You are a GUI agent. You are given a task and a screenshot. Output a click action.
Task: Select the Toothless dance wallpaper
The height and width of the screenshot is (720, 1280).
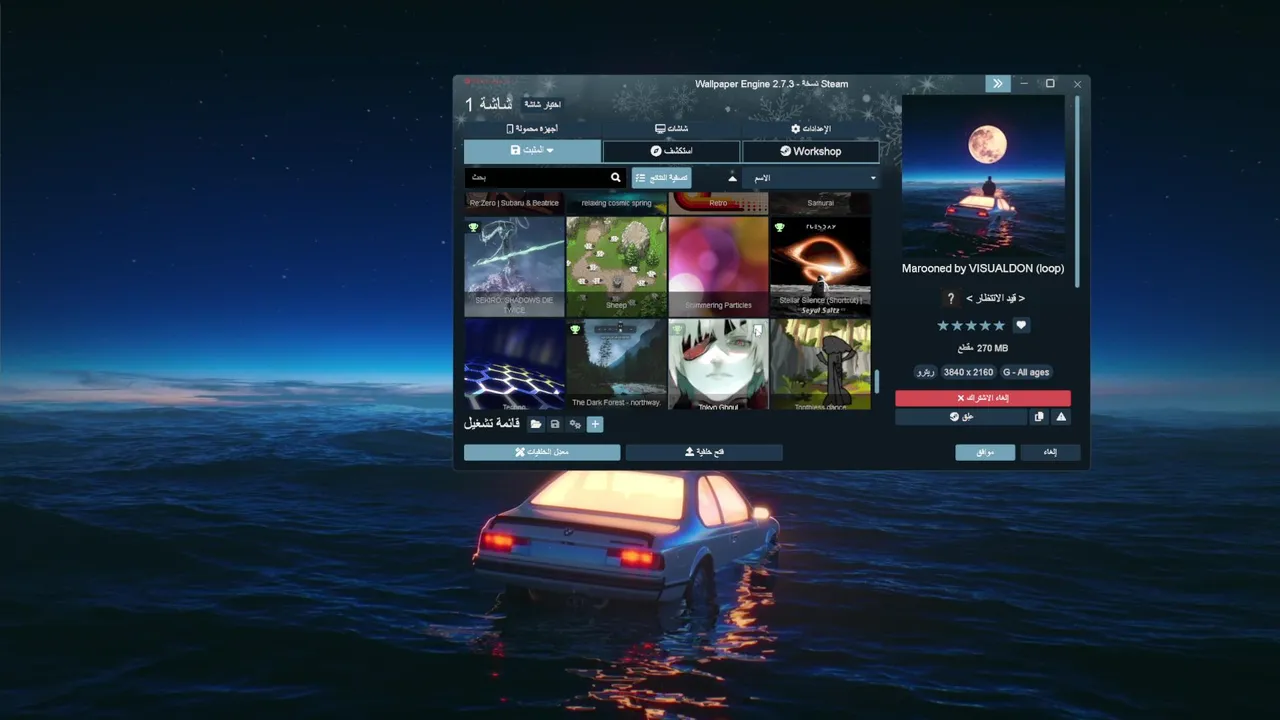coord(820,364)
